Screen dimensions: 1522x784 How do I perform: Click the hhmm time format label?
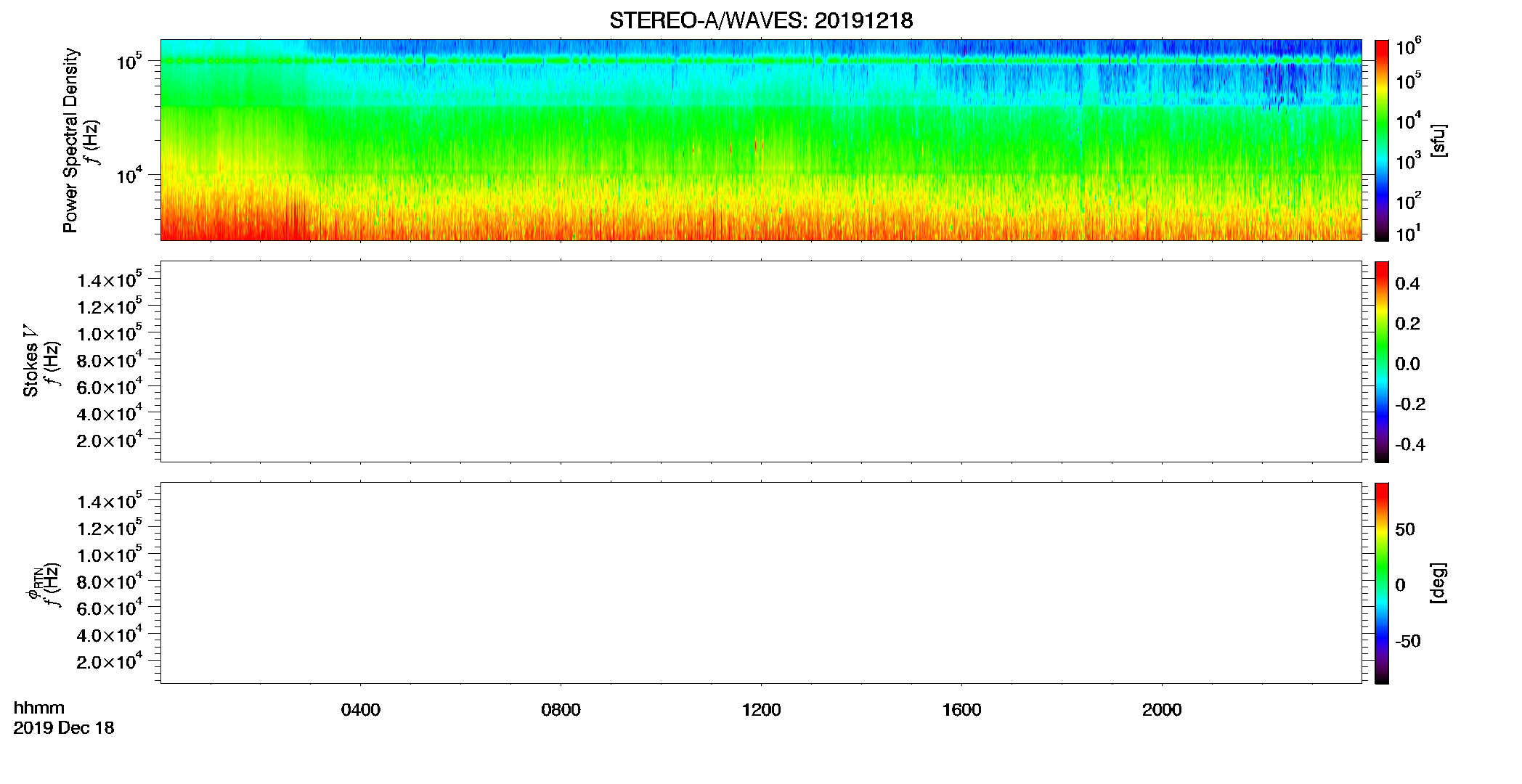pyautogui.click(x=39, y=709)
